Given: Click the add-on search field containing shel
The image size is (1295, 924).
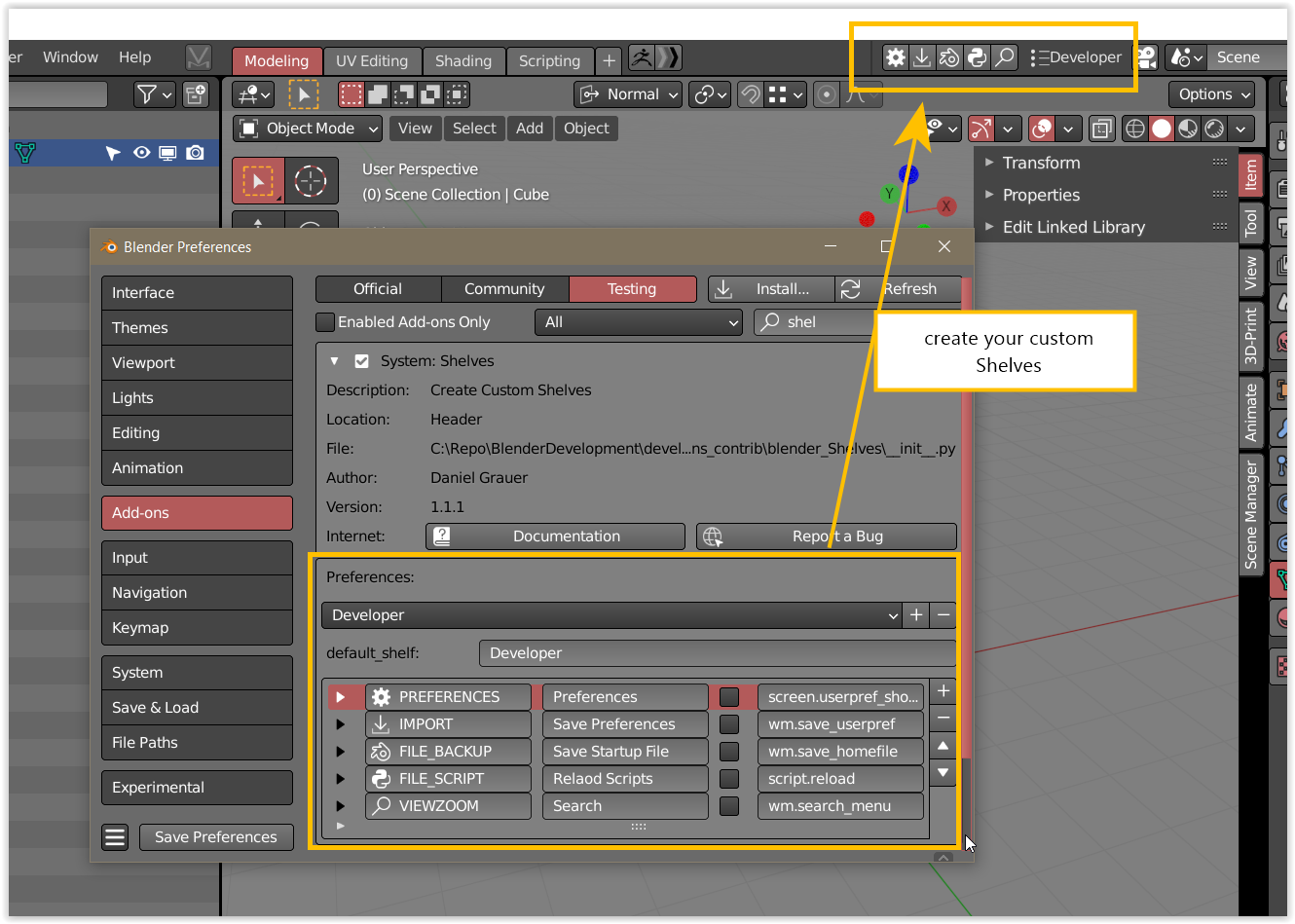Looking at the screenshot, I should click(816, 322).
